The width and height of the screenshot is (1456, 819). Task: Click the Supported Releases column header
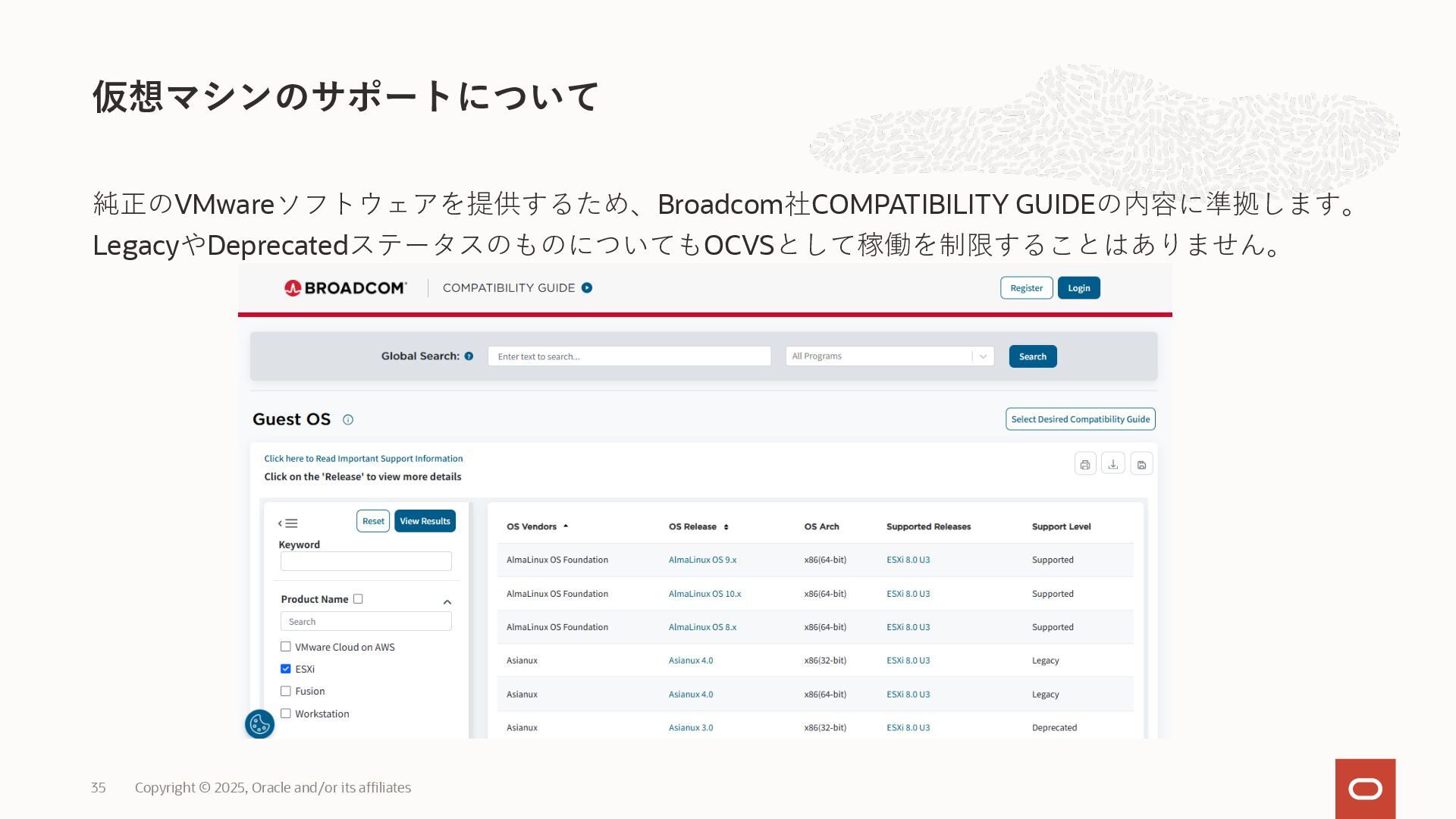pos(928,527)
